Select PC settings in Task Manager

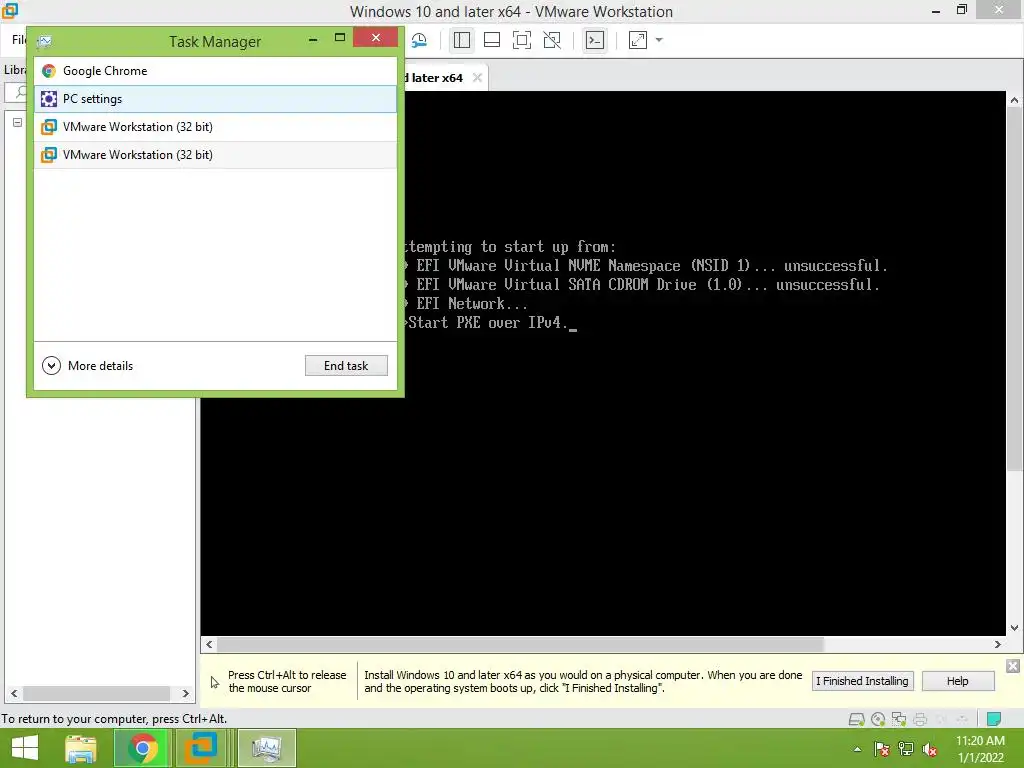point(215,99)
